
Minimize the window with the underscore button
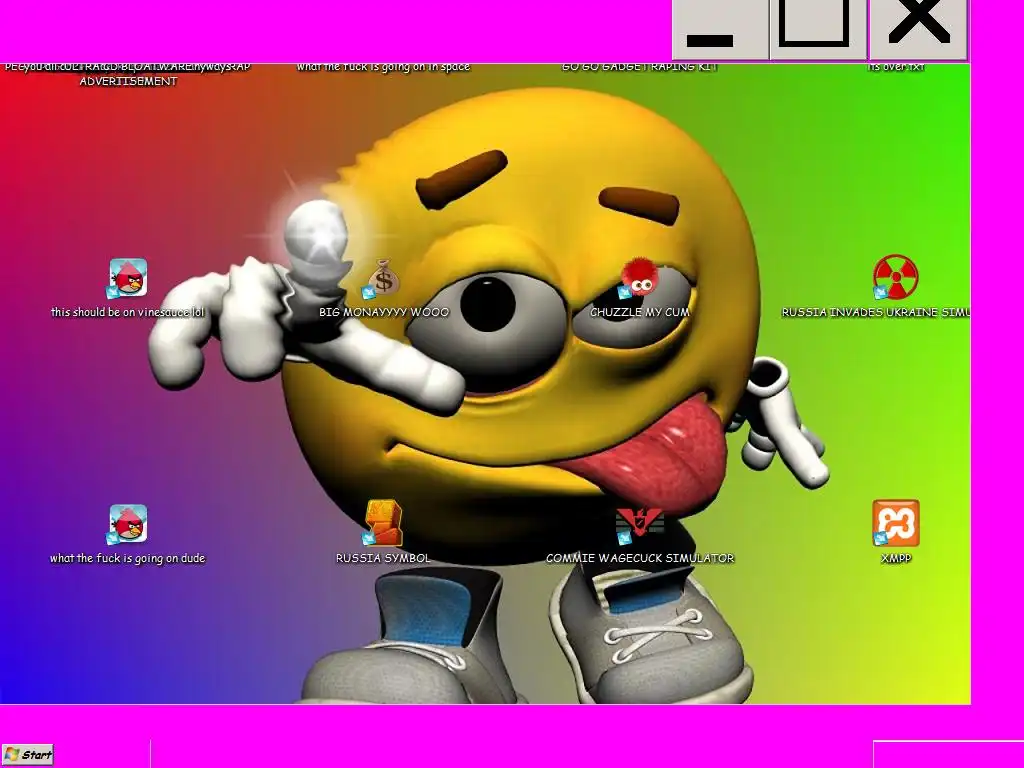point(720,29)
